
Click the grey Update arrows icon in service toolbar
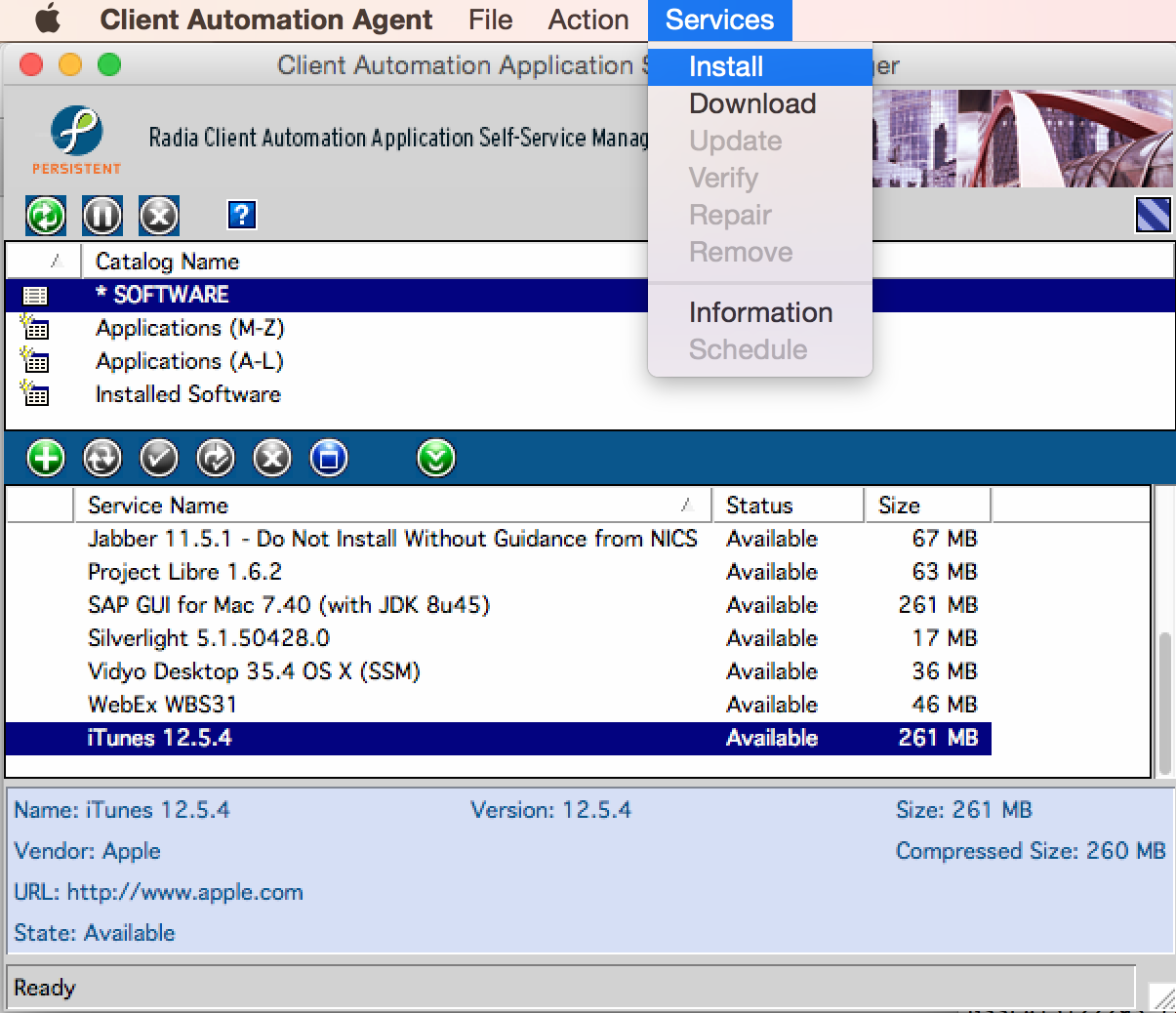click(x=102, y=458)
